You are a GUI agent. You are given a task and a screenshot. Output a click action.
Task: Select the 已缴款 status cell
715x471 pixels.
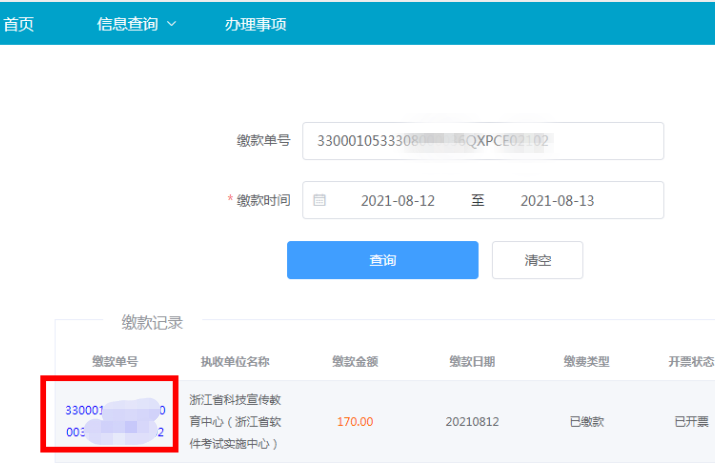[586, 422]
